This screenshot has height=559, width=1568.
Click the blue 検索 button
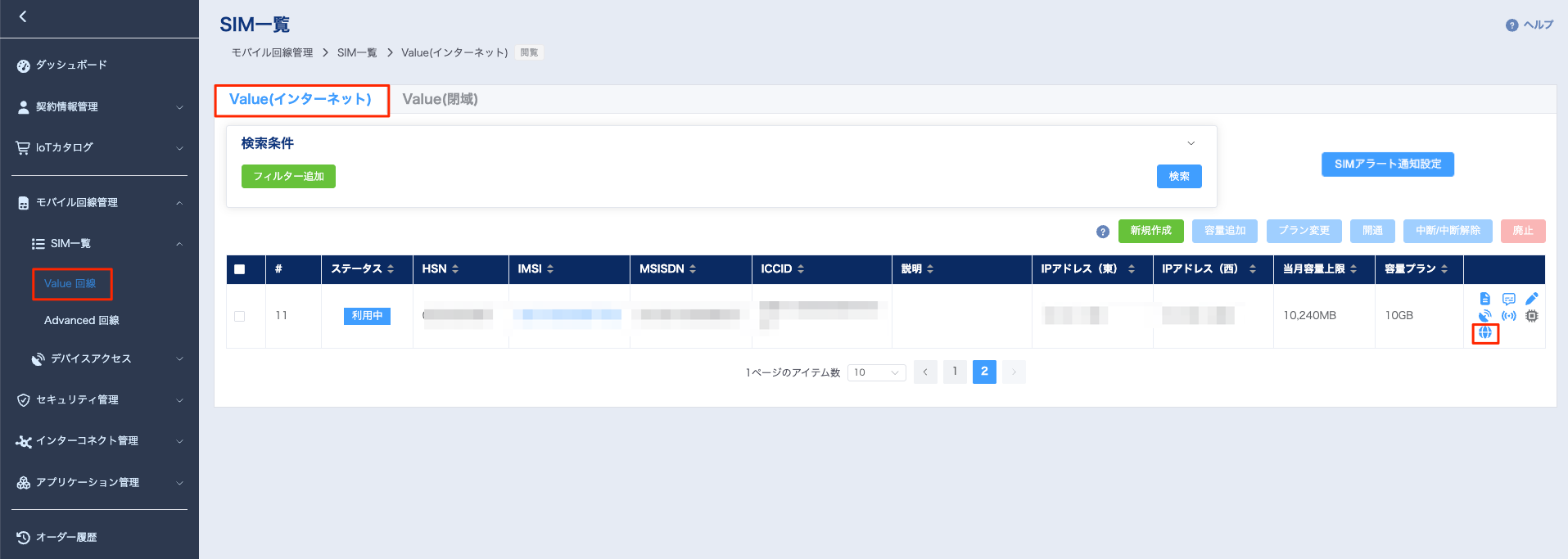1179,176
